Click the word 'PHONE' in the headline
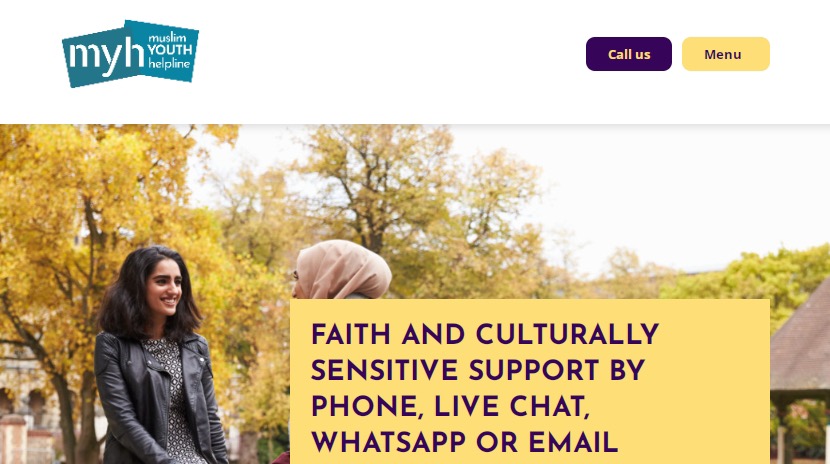Image resolution: width=830 pixels, height=464 pixels. (367, 407)
